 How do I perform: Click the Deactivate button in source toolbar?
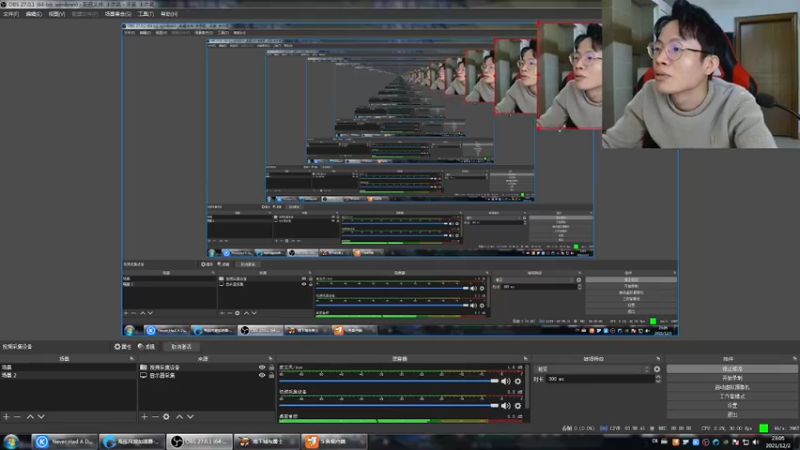[181, 346]
